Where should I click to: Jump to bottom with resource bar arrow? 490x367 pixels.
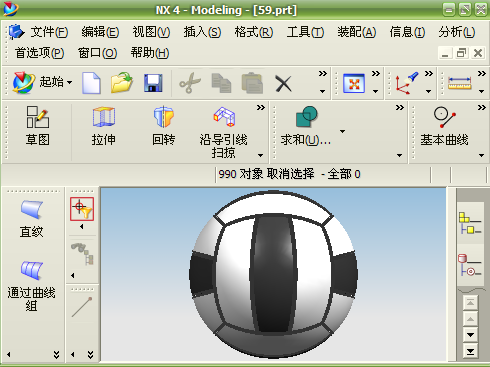point(470,351)
